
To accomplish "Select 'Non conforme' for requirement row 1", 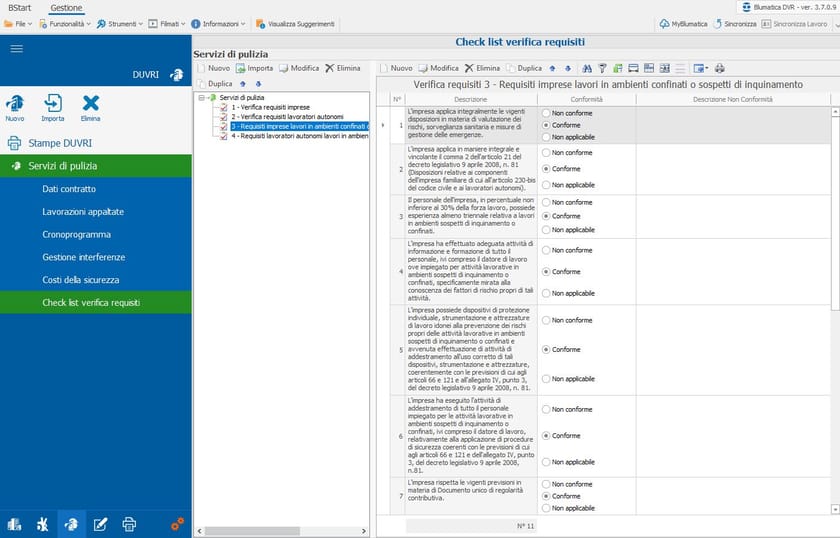I will pyautogui.click(x=546, y=113).
